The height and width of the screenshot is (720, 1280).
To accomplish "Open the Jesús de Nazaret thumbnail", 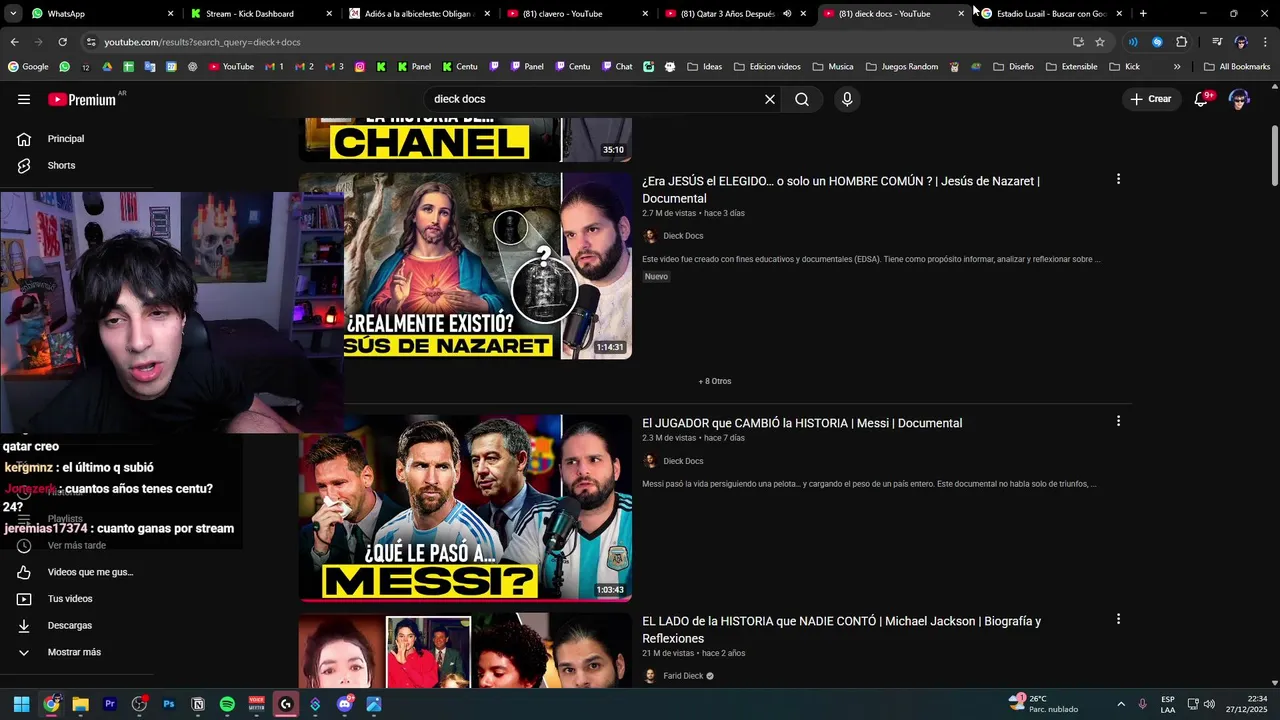I will [488, 266].
